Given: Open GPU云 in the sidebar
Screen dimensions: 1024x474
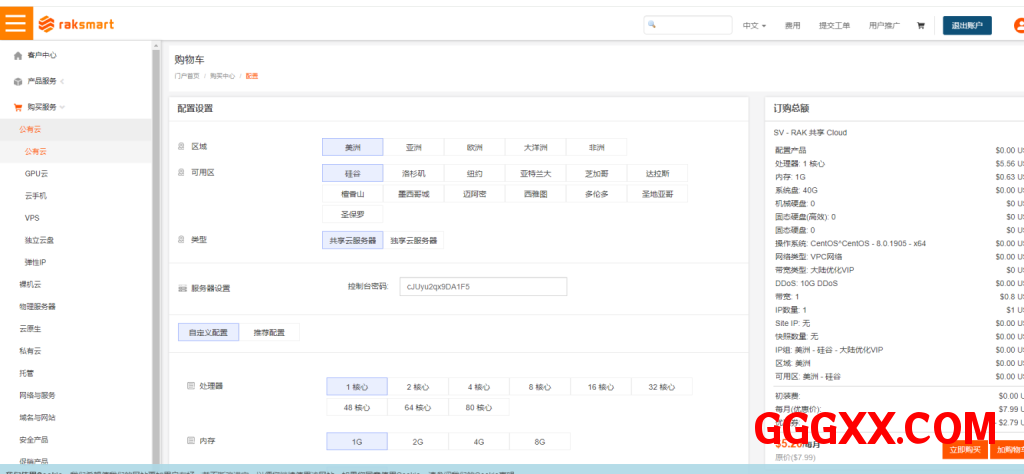Looking at the screenshot, I should pyautogui.click(x=36, y=173).
